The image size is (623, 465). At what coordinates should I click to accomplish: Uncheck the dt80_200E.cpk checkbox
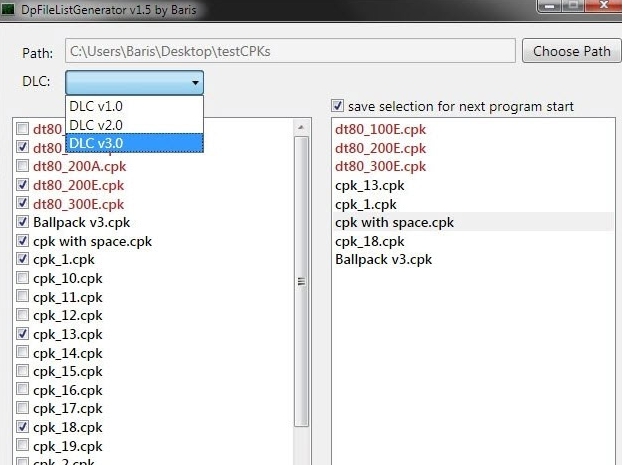[22, 184]
